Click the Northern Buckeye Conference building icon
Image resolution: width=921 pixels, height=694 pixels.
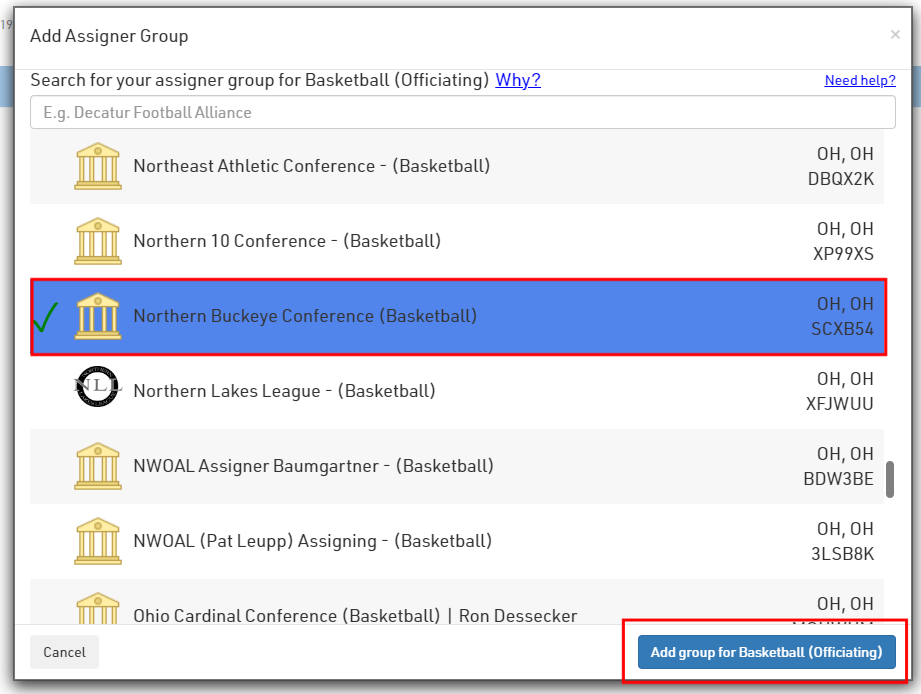tap(97, 316)
